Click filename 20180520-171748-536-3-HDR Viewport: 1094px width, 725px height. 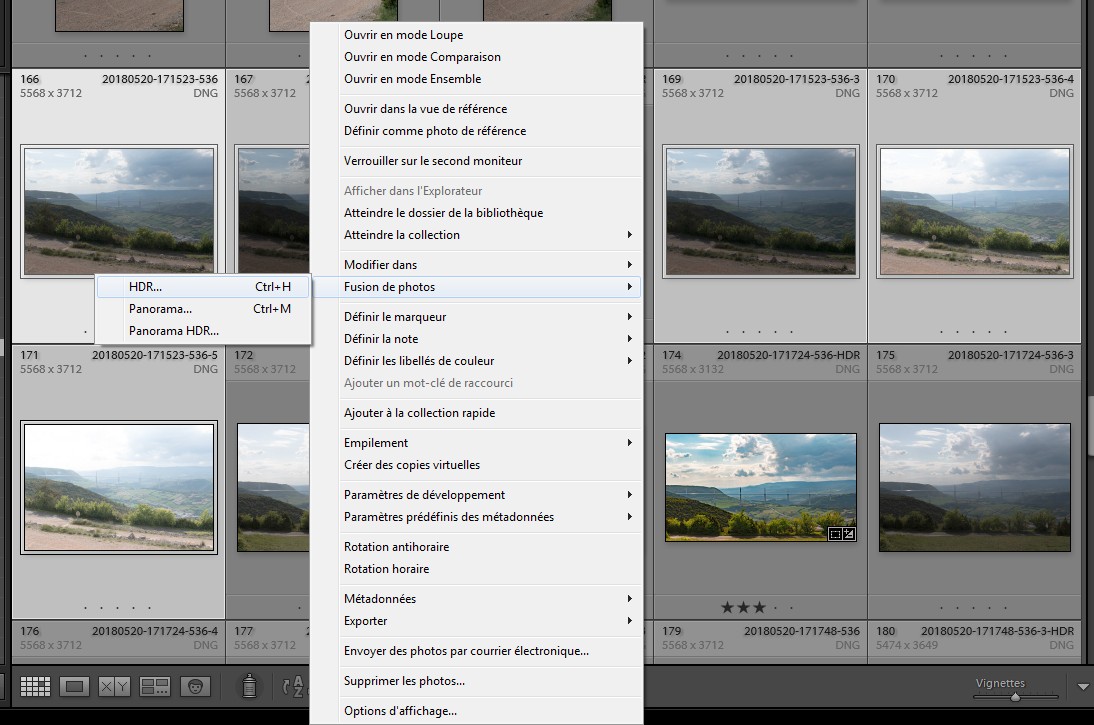998,631
